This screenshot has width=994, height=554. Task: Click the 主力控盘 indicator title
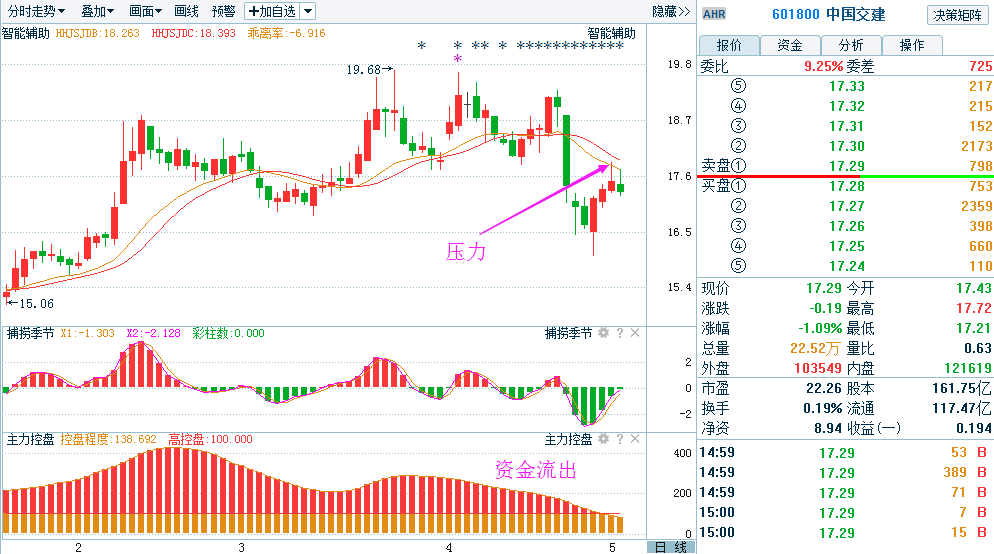pos(30,439)
